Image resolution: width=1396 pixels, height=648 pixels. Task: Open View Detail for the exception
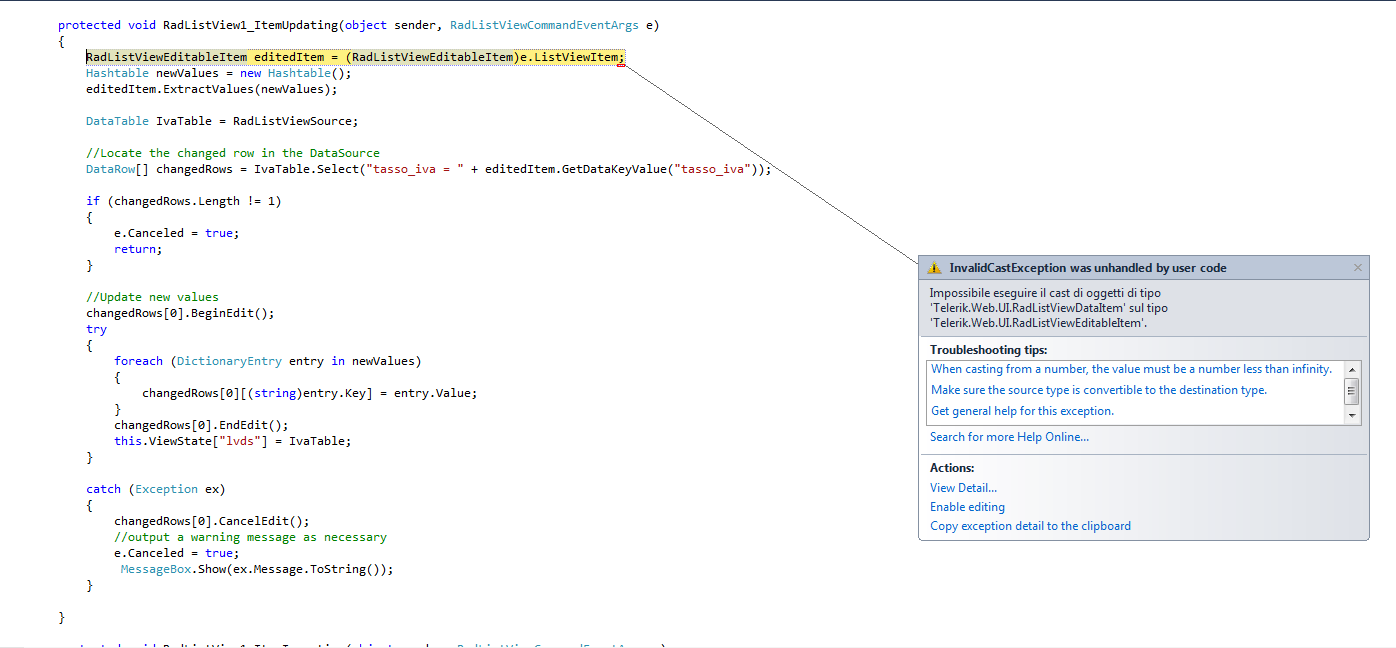click(963, 488)
